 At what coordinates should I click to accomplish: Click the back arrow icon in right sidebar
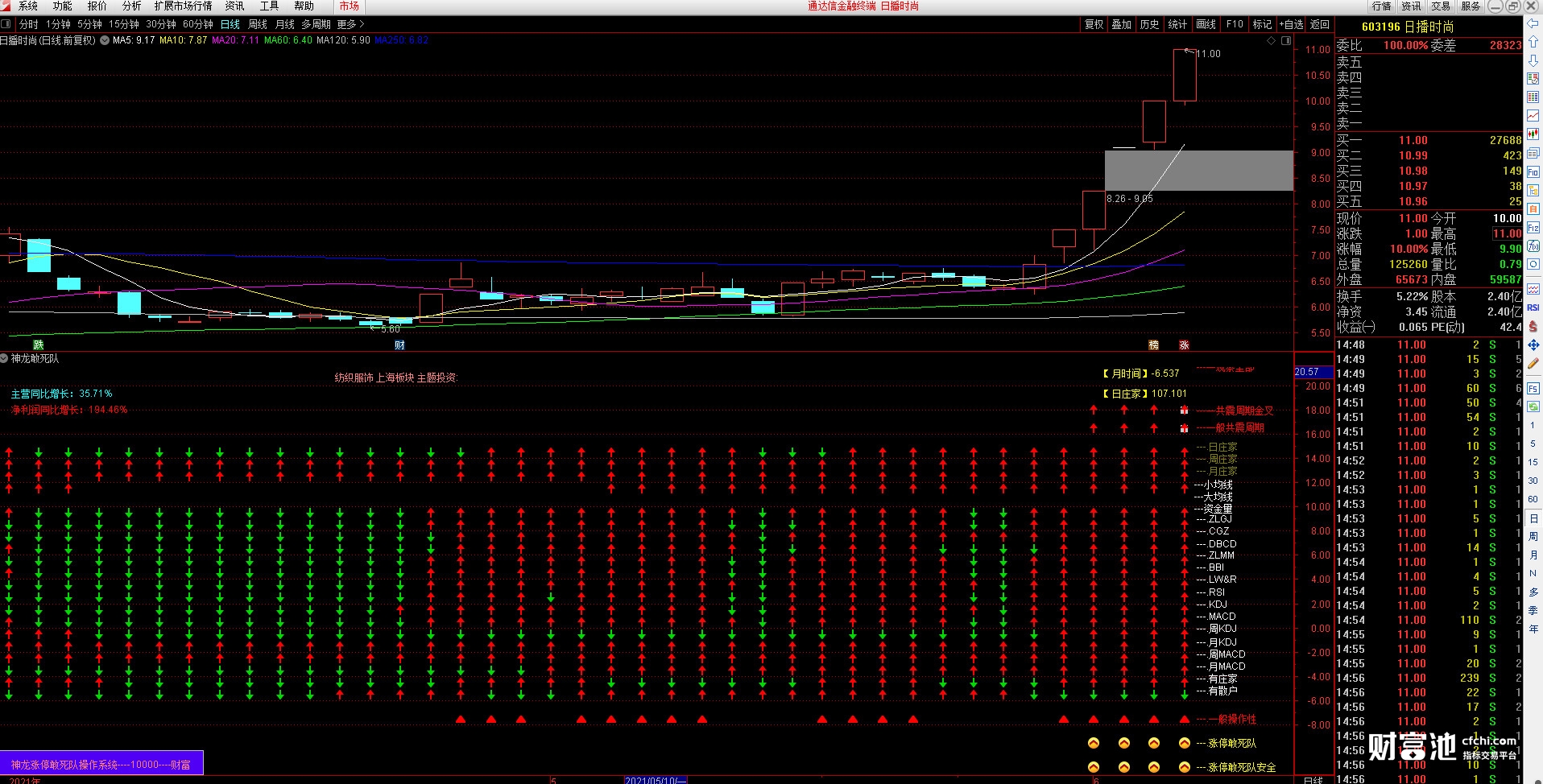point(1533,24)
